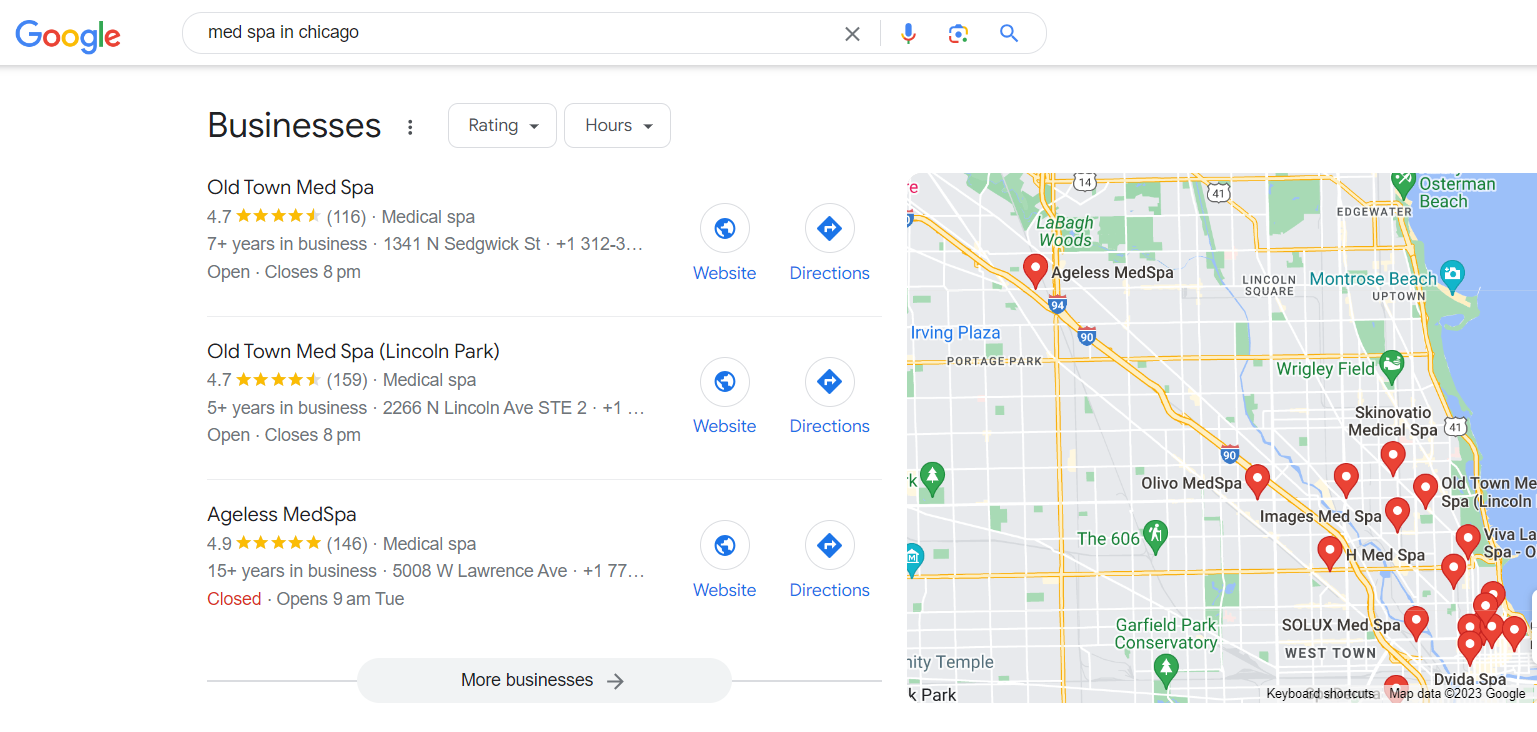Open the Old Town Med Spa listing
Screen dimensions: 1537x732
(x=290, y=187)
